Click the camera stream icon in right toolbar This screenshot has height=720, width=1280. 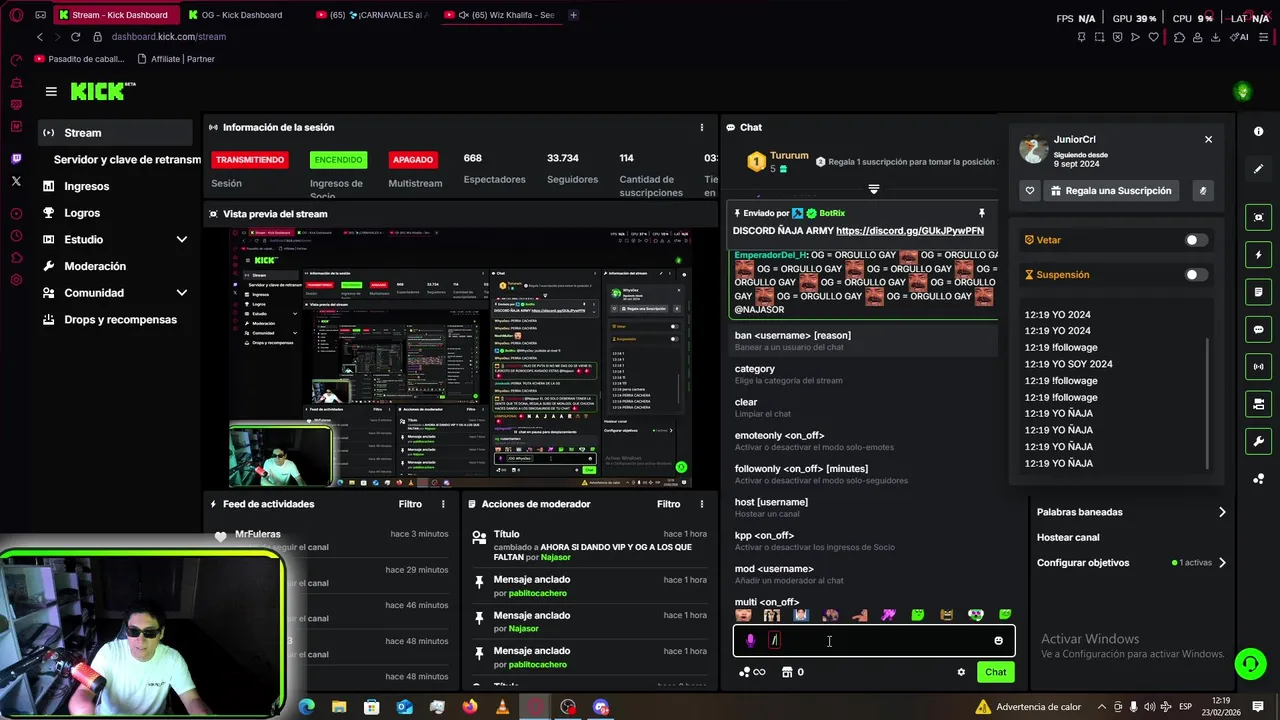point(1258,404)
